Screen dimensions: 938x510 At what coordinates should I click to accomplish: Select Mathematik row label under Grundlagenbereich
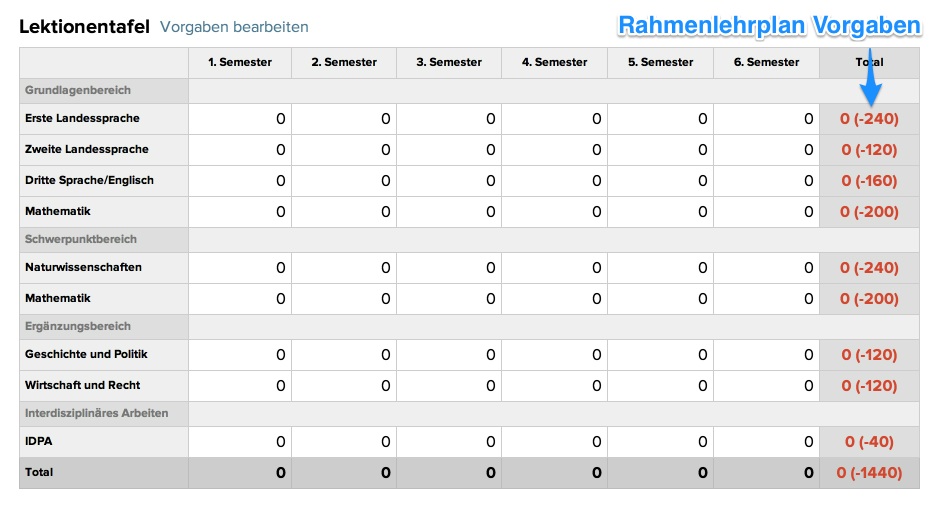(57, 212)
